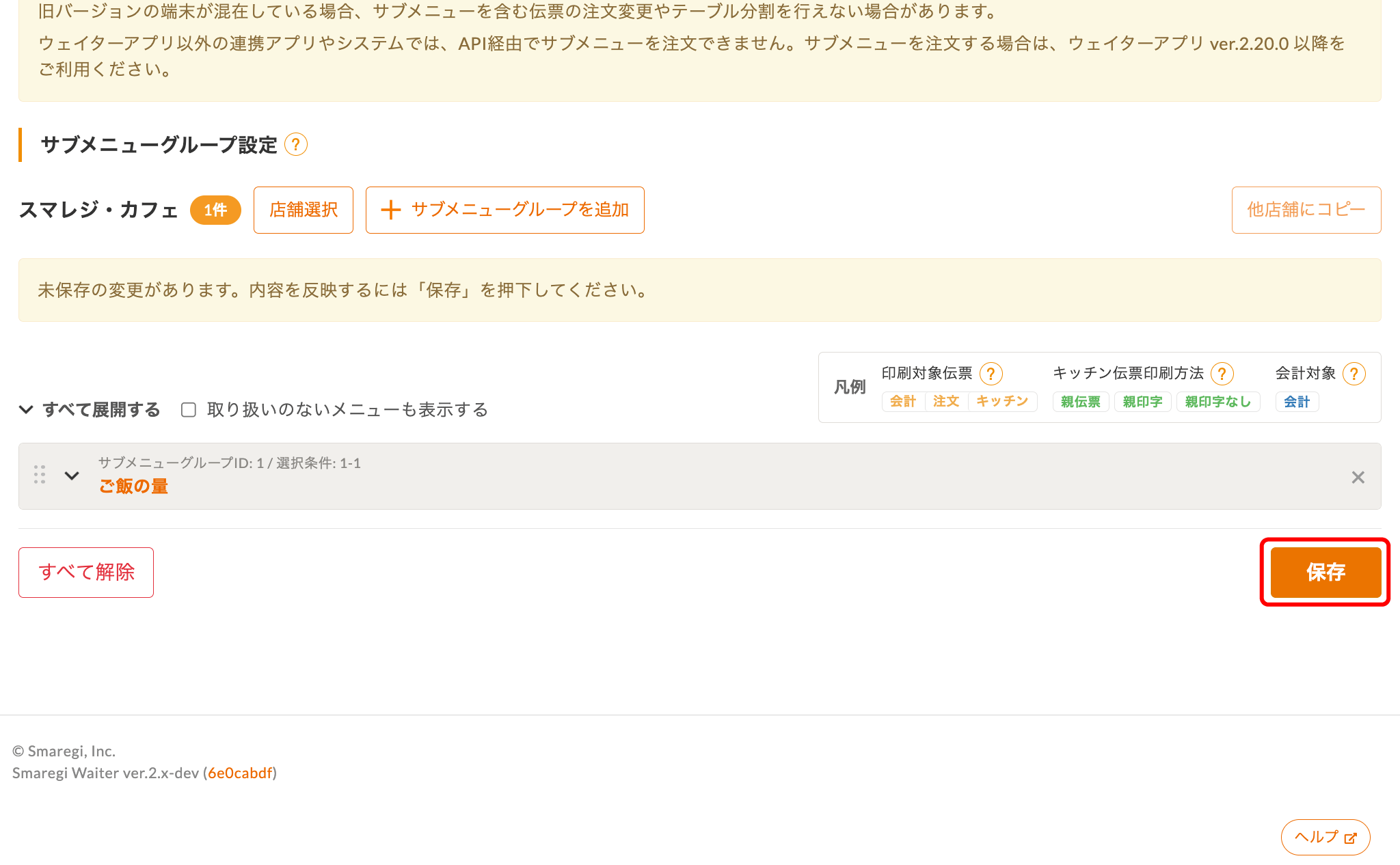Click the すべて解除 button
This screenshot has height=865, width=1400.
pyautogui.click(x=86, y=572)
